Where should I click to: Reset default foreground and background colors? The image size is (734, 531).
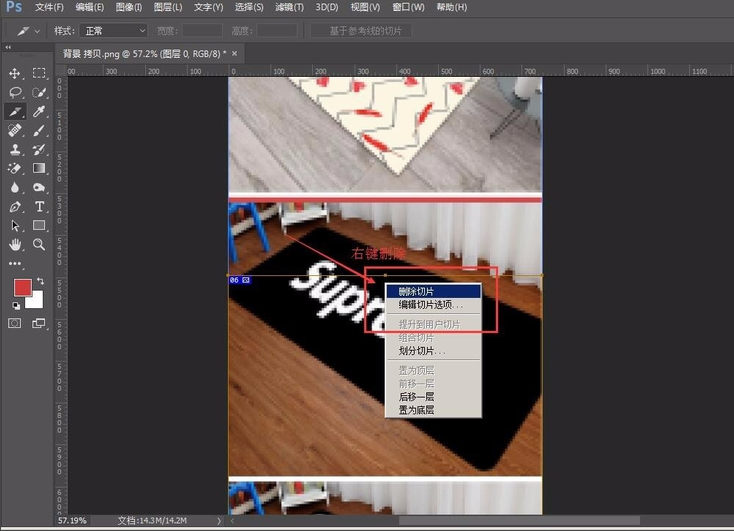(16, 306)
